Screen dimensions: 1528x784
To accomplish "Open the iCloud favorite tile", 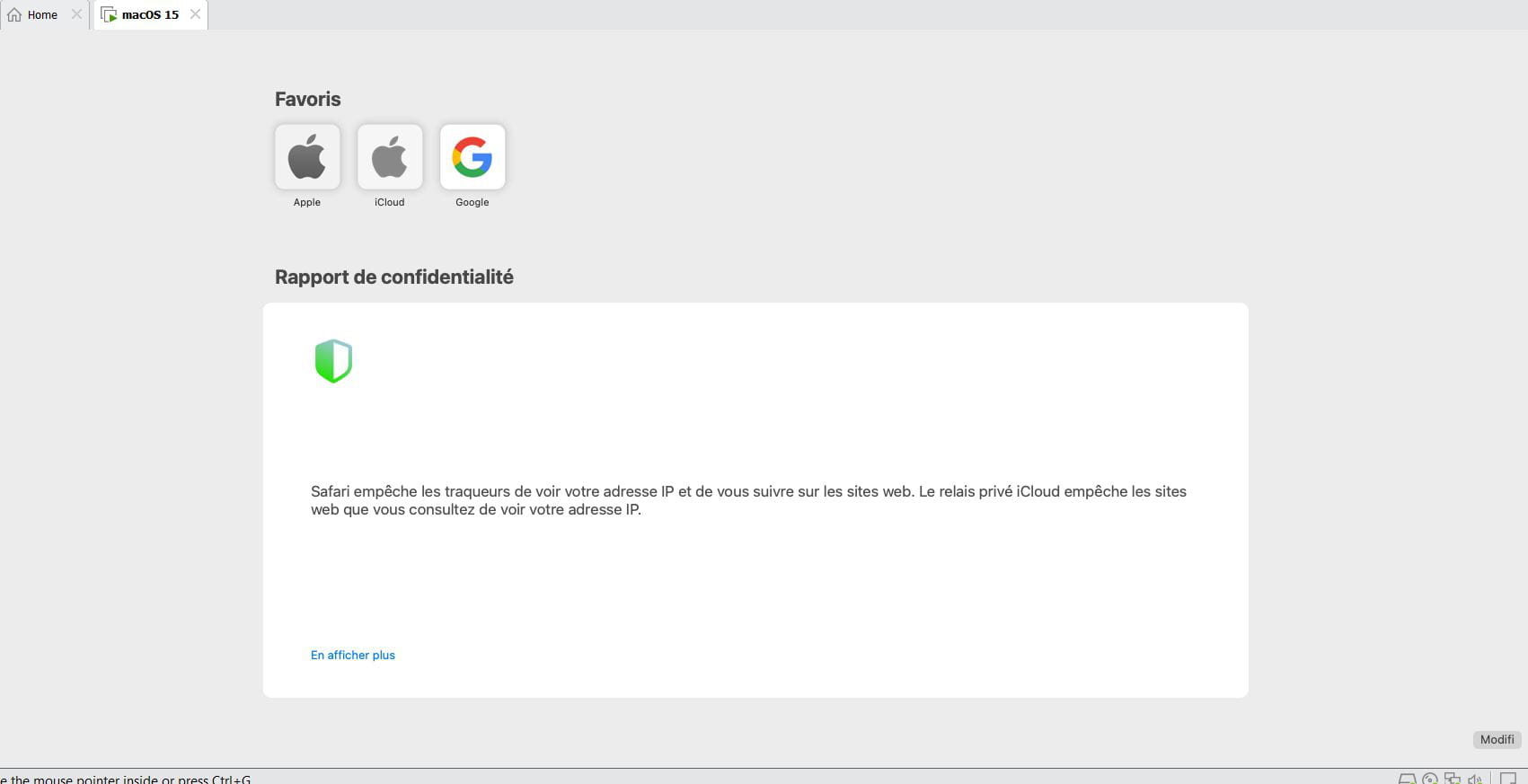I will point(390,157).
